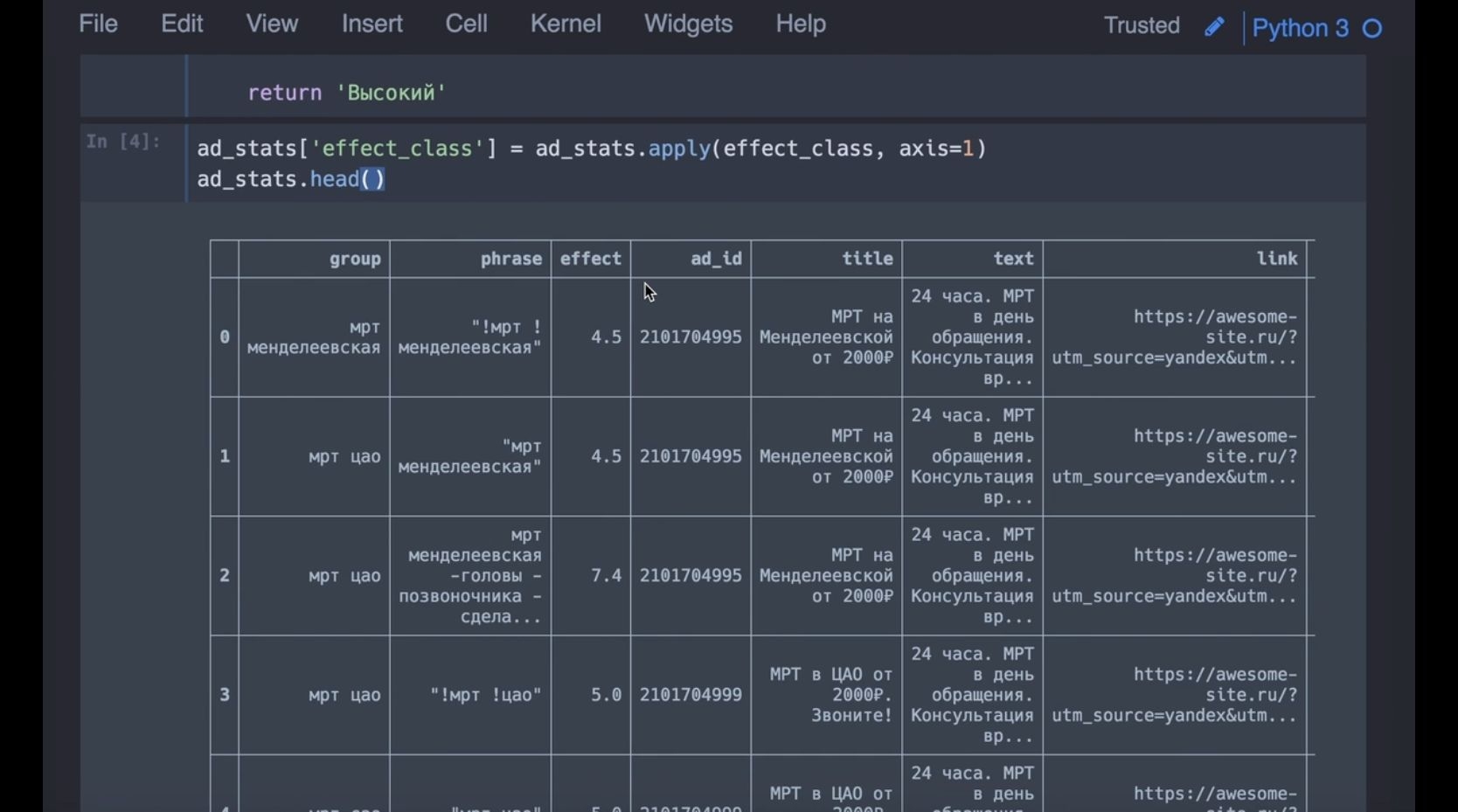Click the 'effect' column header
The width and height of the screenshot is (1458, 812).
(x=591, y=259)
